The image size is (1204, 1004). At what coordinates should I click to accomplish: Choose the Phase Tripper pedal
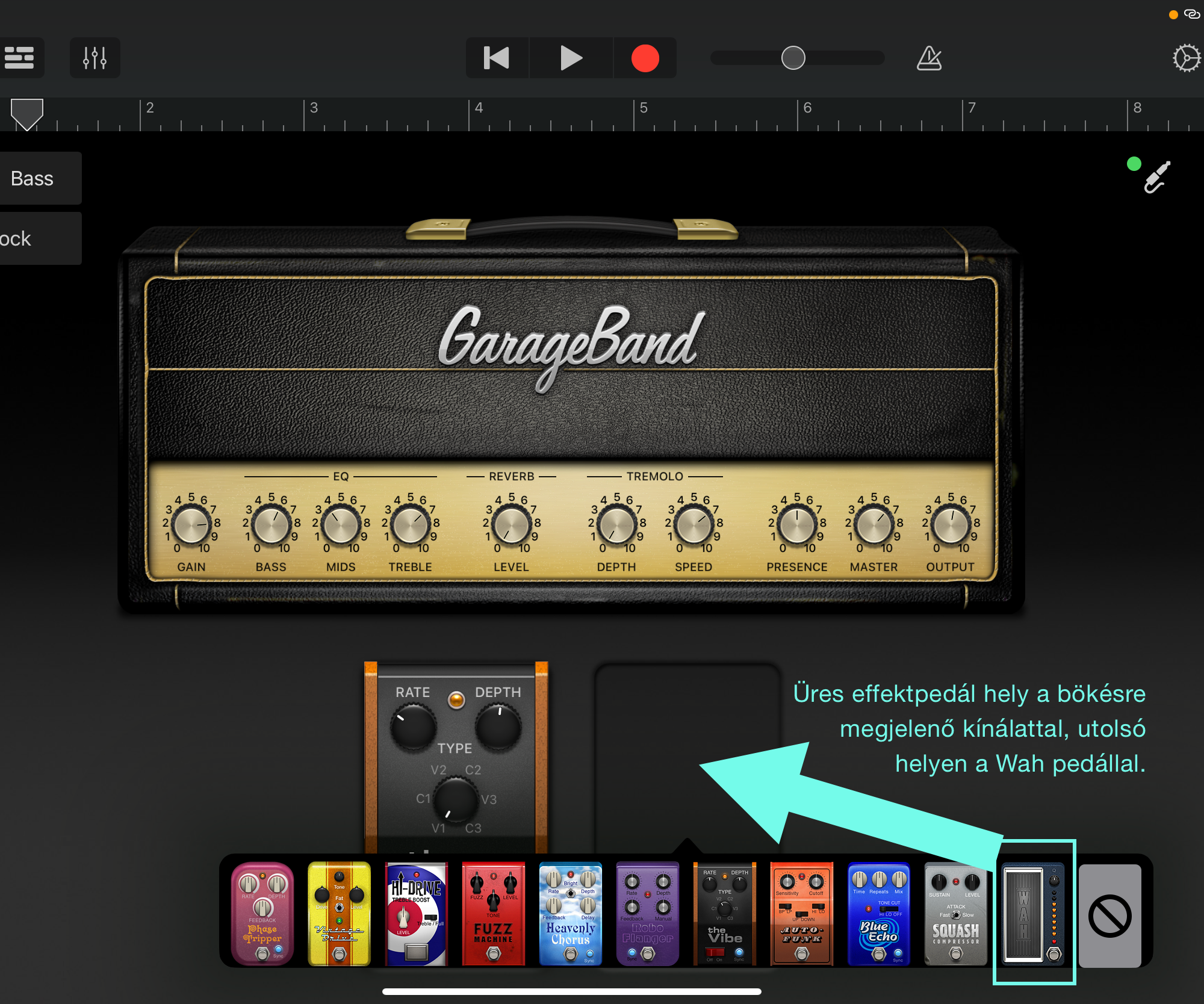[x=262, y=914]
